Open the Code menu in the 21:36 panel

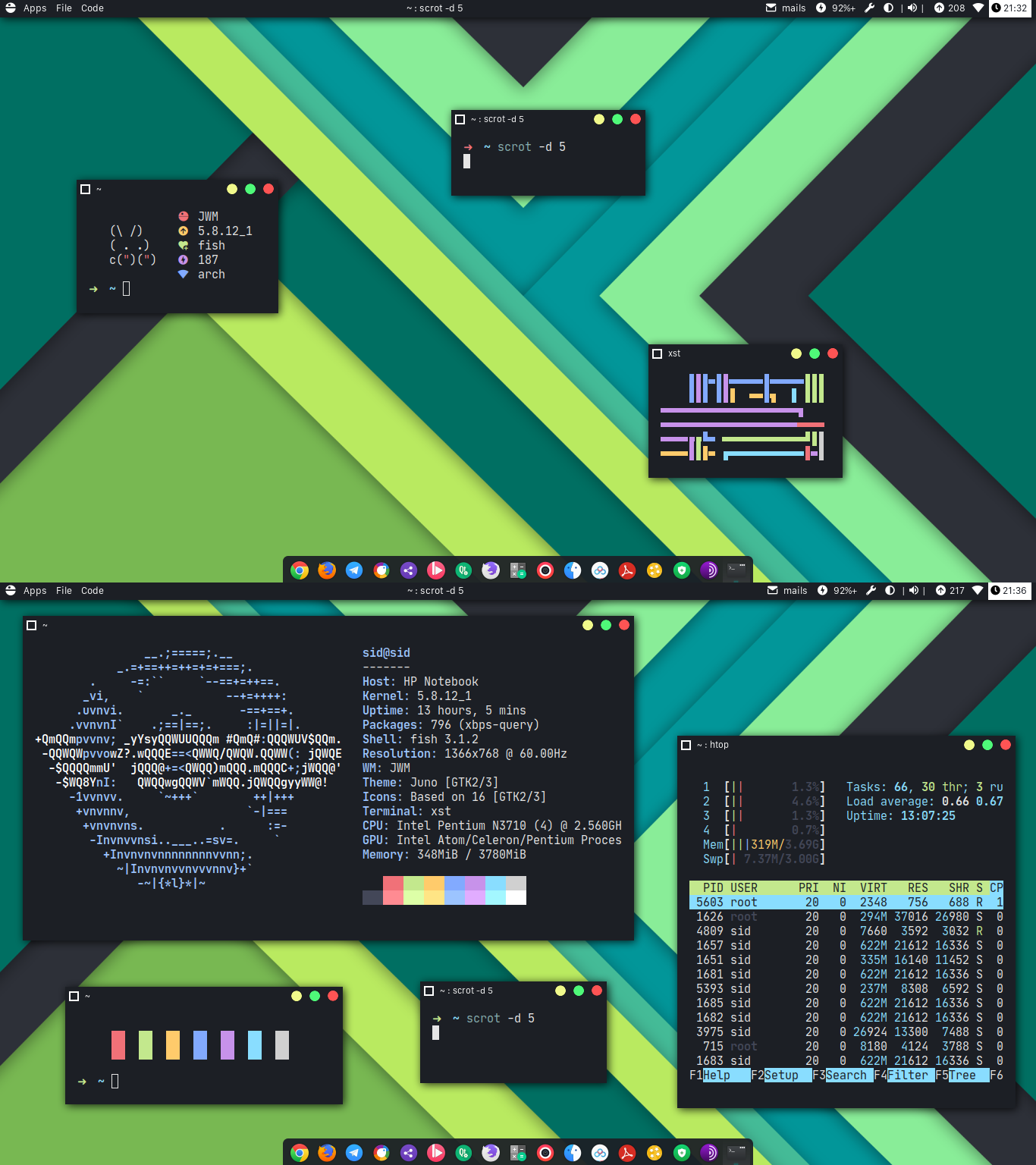point(93,591)
